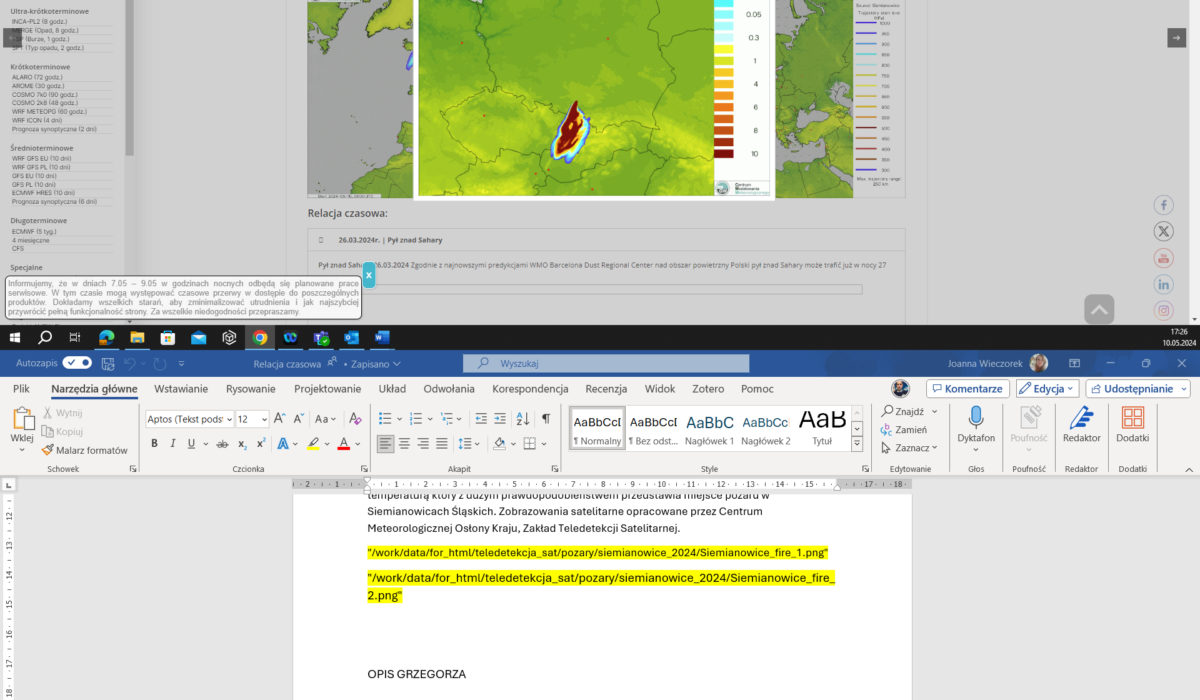The height and width of the screenshot is (700, 1200).
Task: Click Wytnij to cut selection
Action: click(62, 413)
